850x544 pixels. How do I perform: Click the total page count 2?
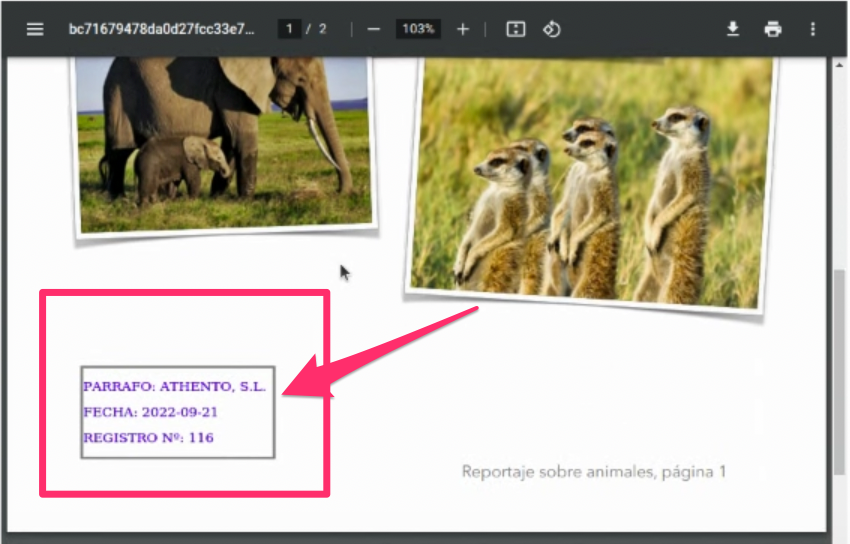322,29
